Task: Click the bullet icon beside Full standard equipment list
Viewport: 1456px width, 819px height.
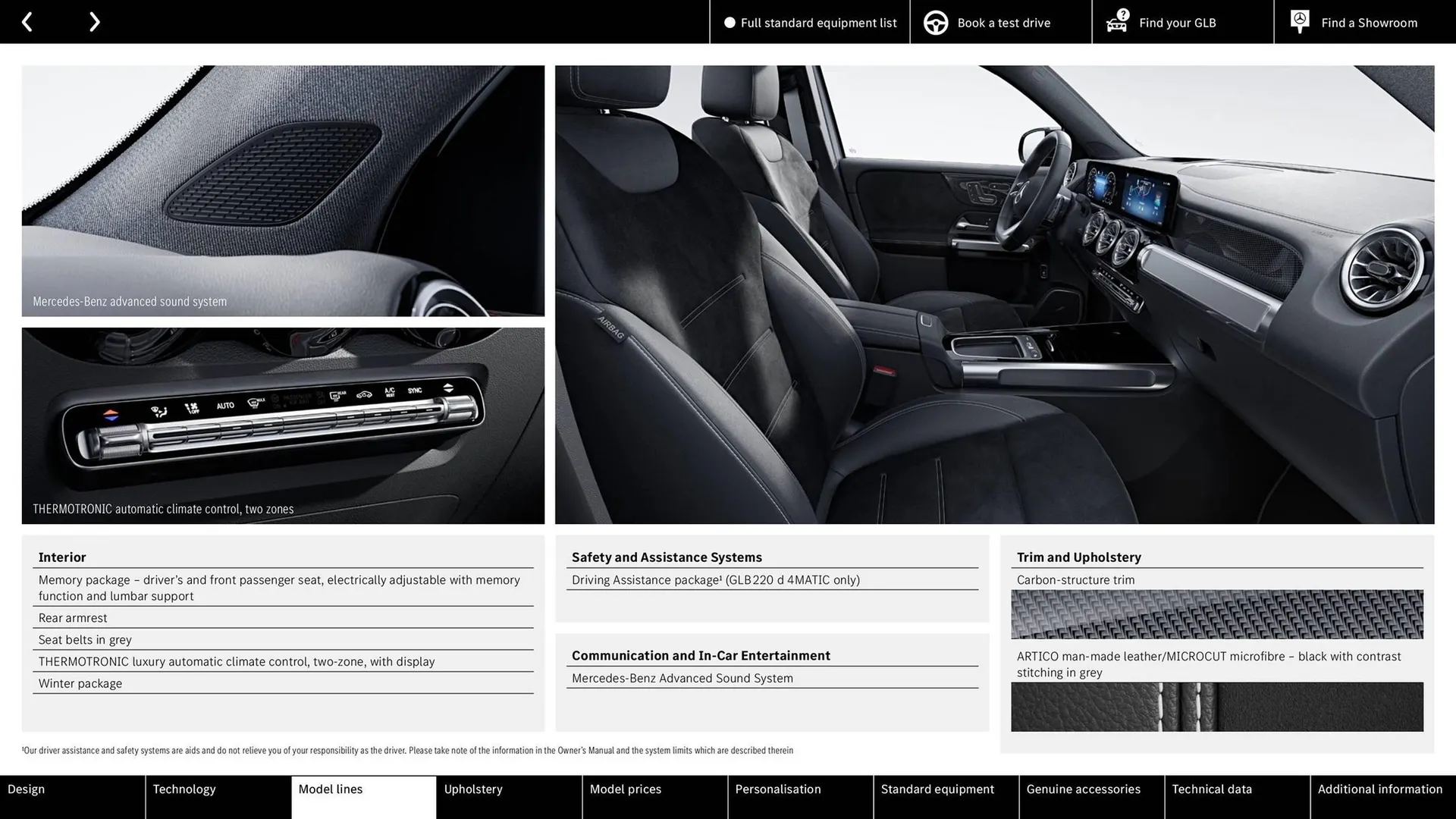Action: [x=729, y=22]
